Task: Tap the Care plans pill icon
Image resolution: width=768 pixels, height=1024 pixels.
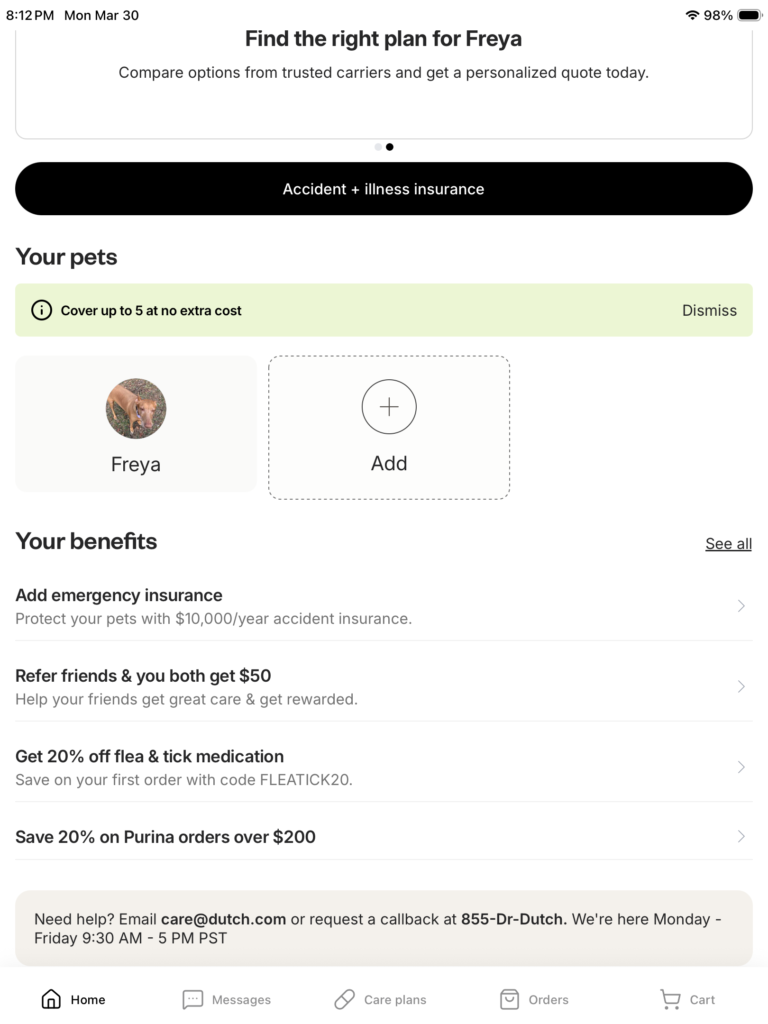Action: 345,999
